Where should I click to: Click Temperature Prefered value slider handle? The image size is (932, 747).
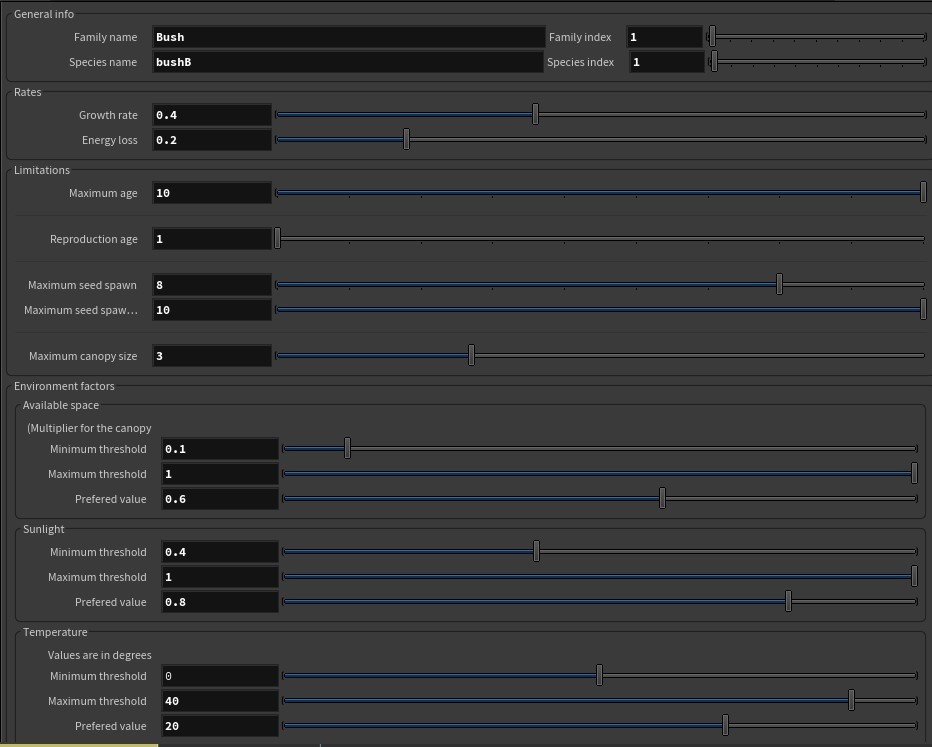coord(725,725)
